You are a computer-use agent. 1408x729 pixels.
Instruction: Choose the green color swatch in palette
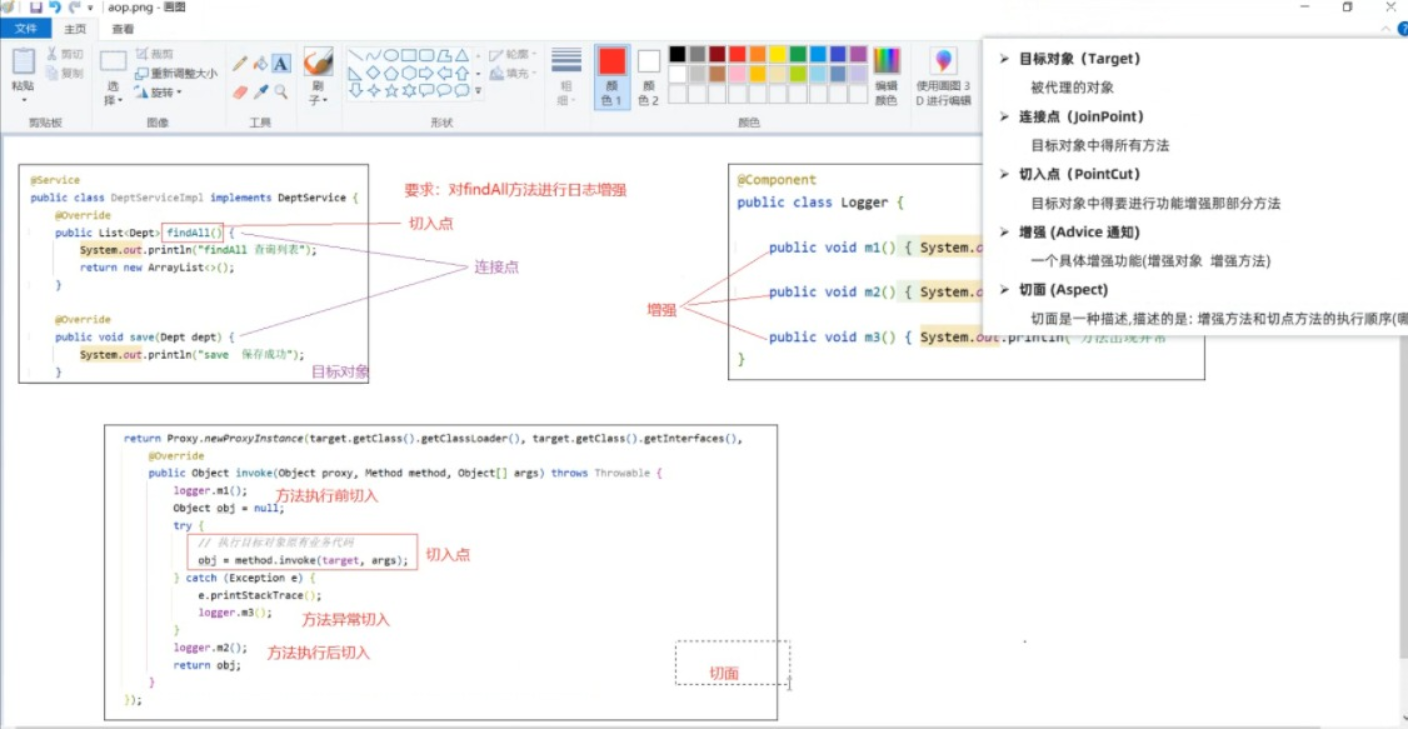click(x=798, y=54)
